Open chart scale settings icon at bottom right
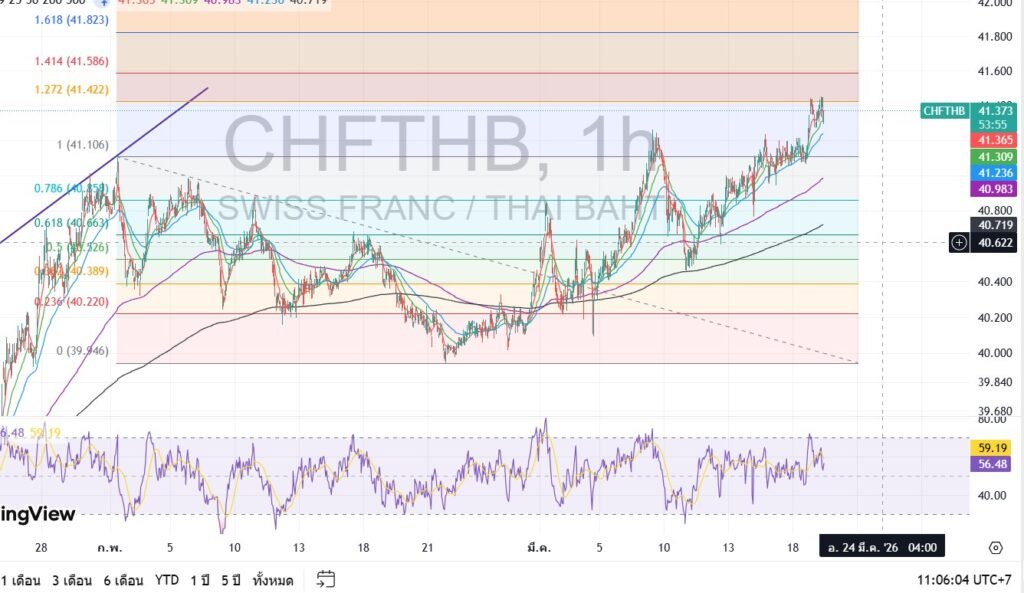Screen dimensions: 1024x593 (x=995, y=547)
